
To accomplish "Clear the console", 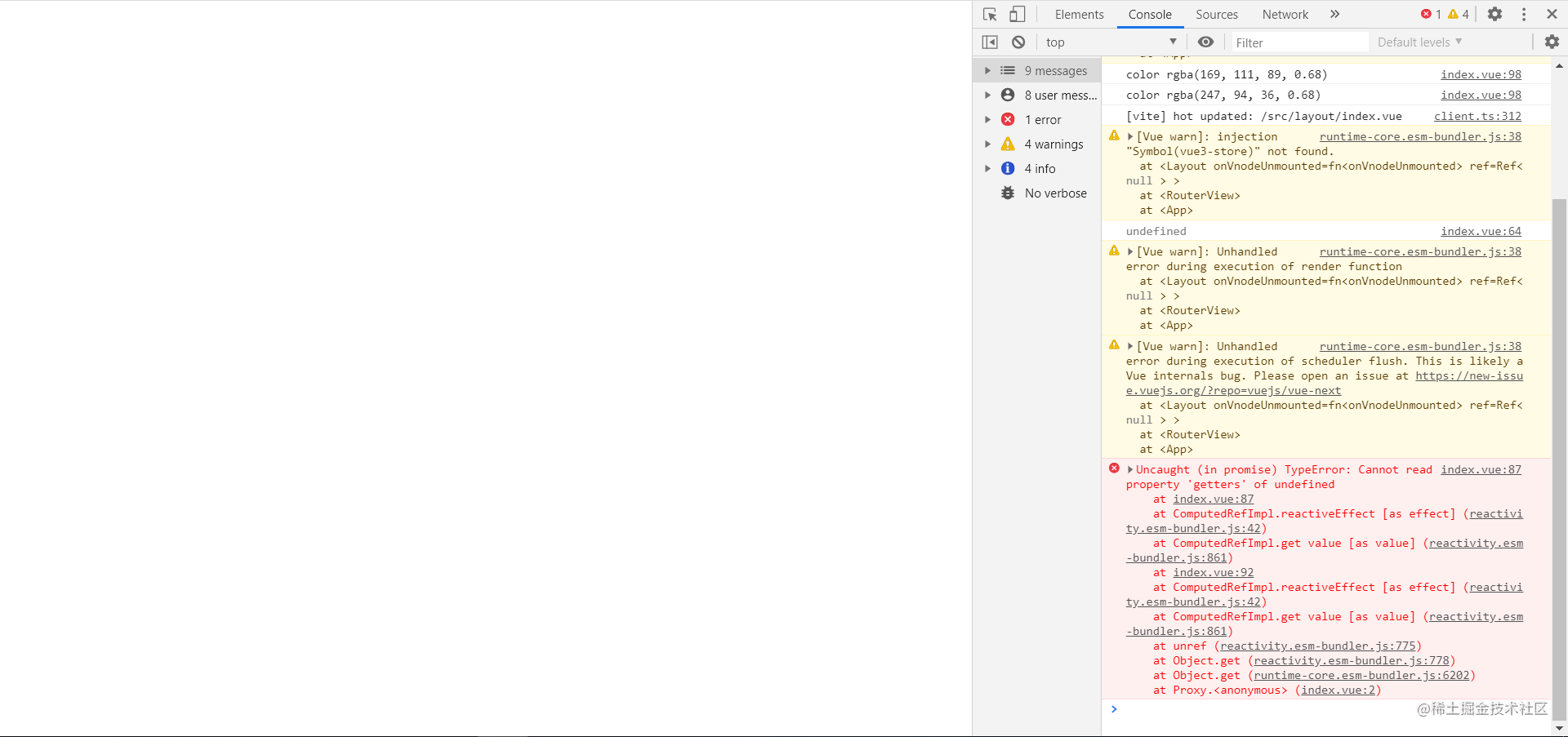I will point(1018,42).
